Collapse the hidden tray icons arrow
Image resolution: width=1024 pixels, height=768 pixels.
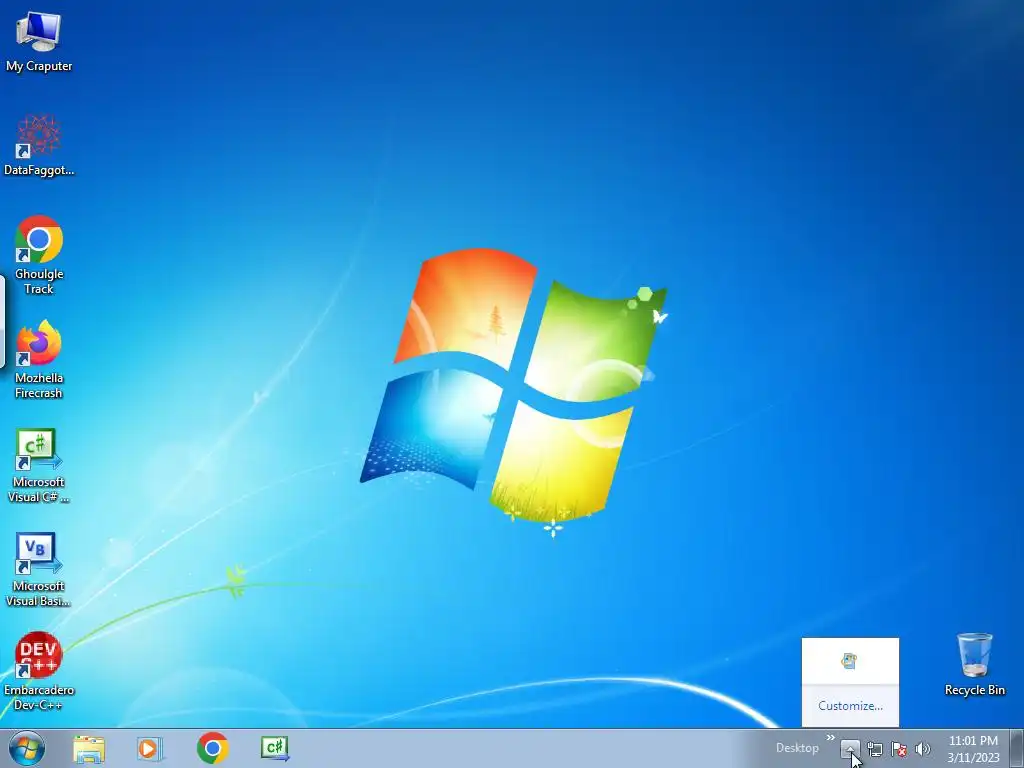pos(850,749)
